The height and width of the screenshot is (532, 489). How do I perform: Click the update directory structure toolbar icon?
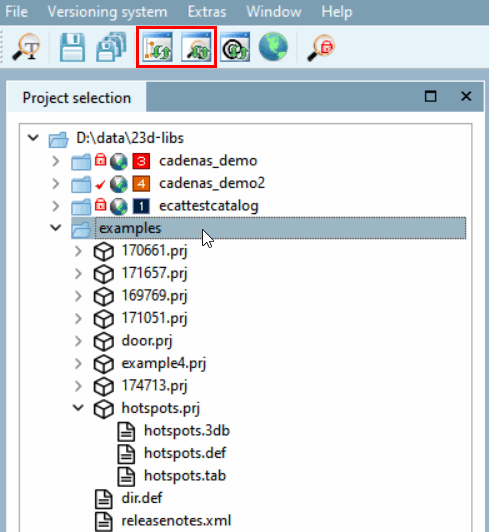coord(157,47)
